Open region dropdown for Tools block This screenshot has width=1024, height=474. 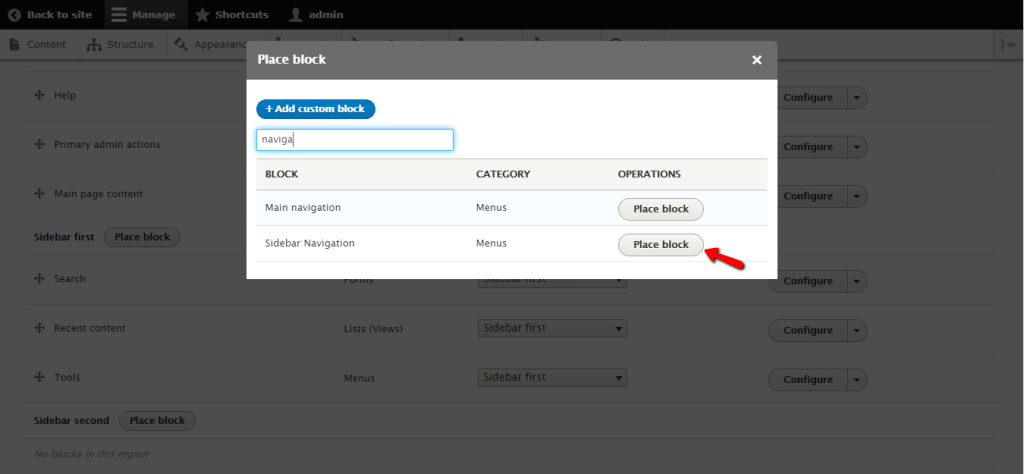pos(552,377)
